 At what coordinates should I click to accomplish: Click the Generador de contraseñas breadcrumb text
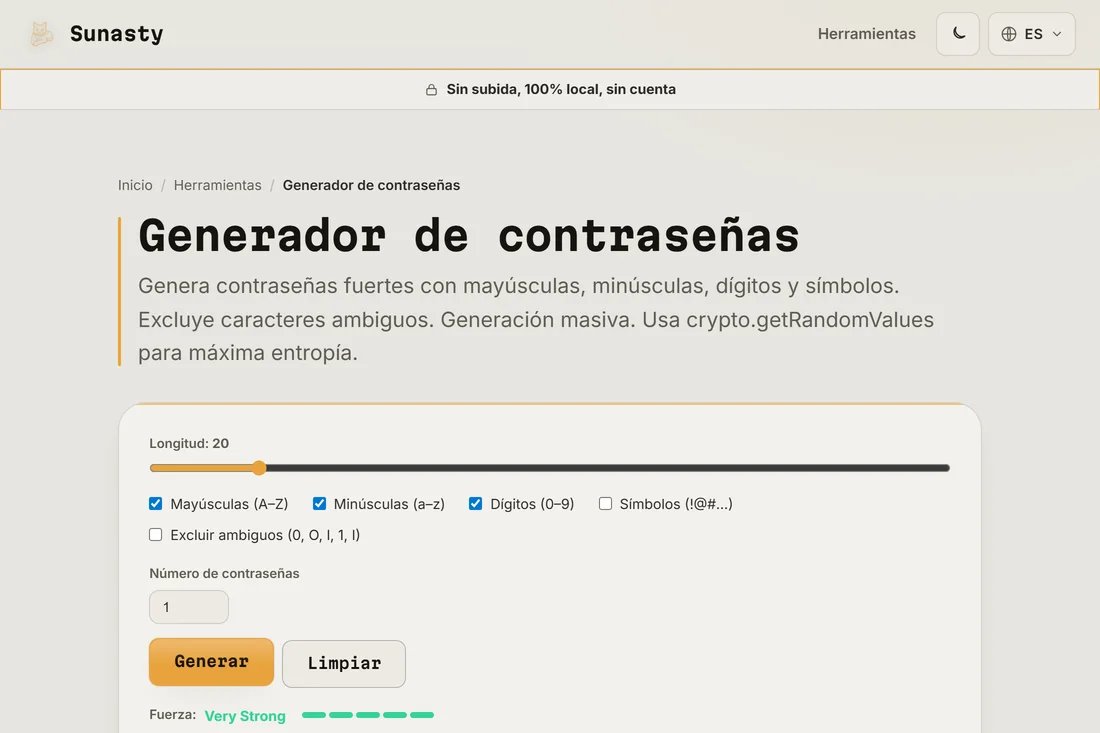pyautogui.click(x=371, y=185)
